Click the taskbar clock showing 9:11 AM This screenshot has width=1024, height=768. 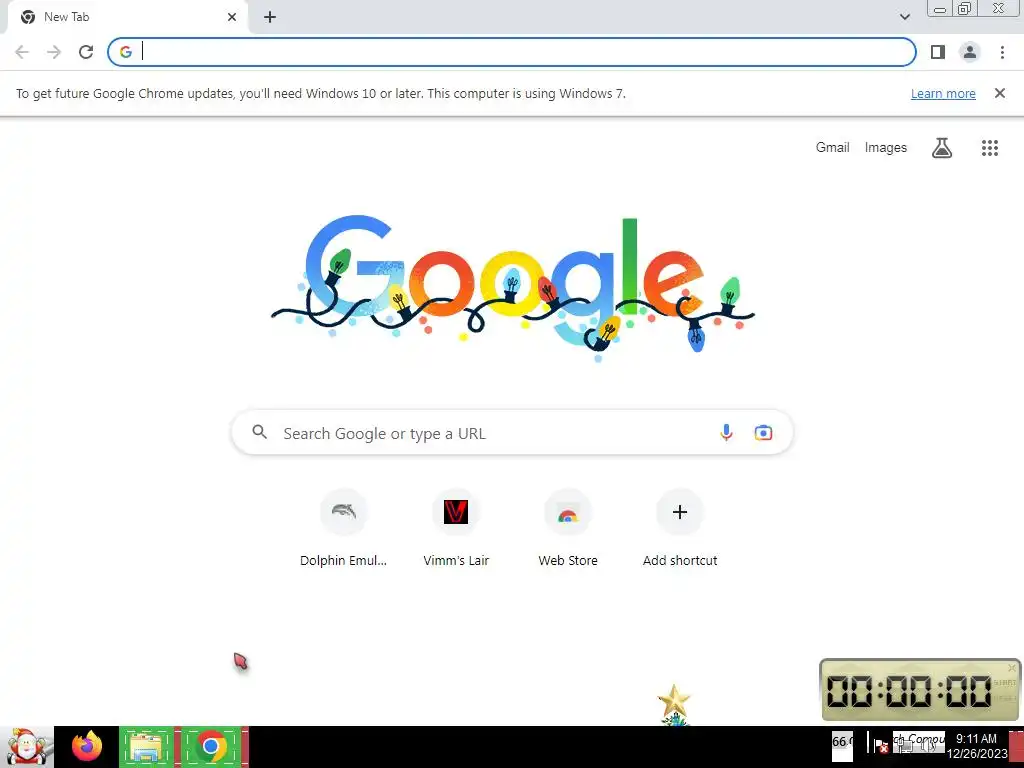click(977, 746)
